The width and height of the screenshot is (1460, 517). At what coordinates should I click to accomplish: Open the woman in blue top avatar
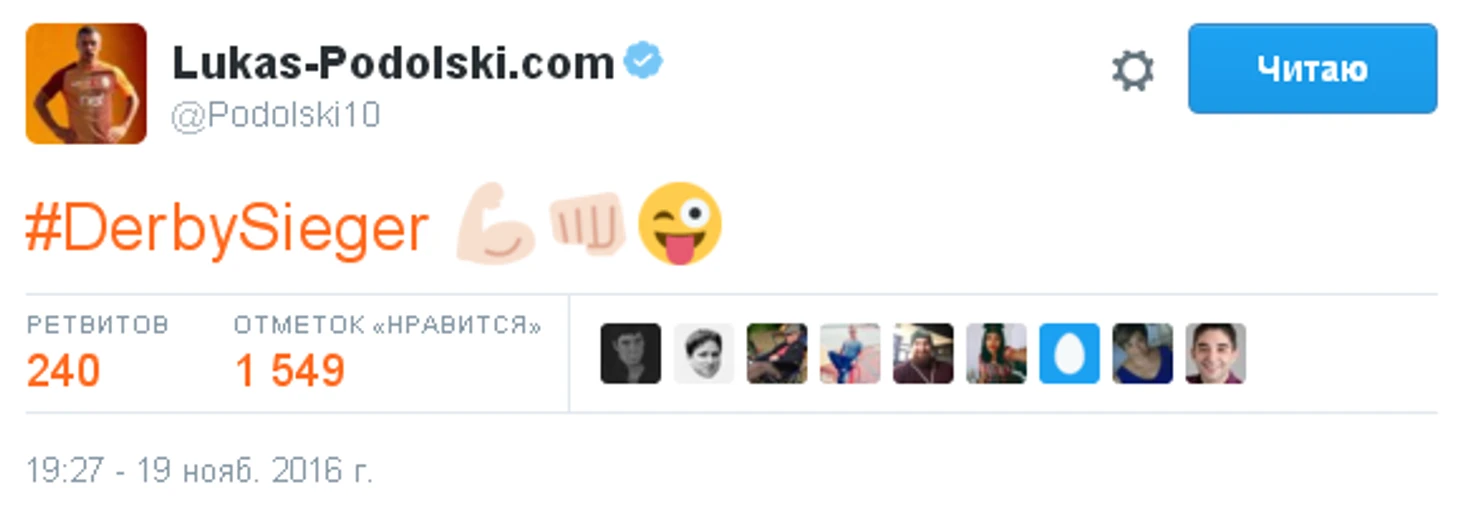[x=1142, y=353]
